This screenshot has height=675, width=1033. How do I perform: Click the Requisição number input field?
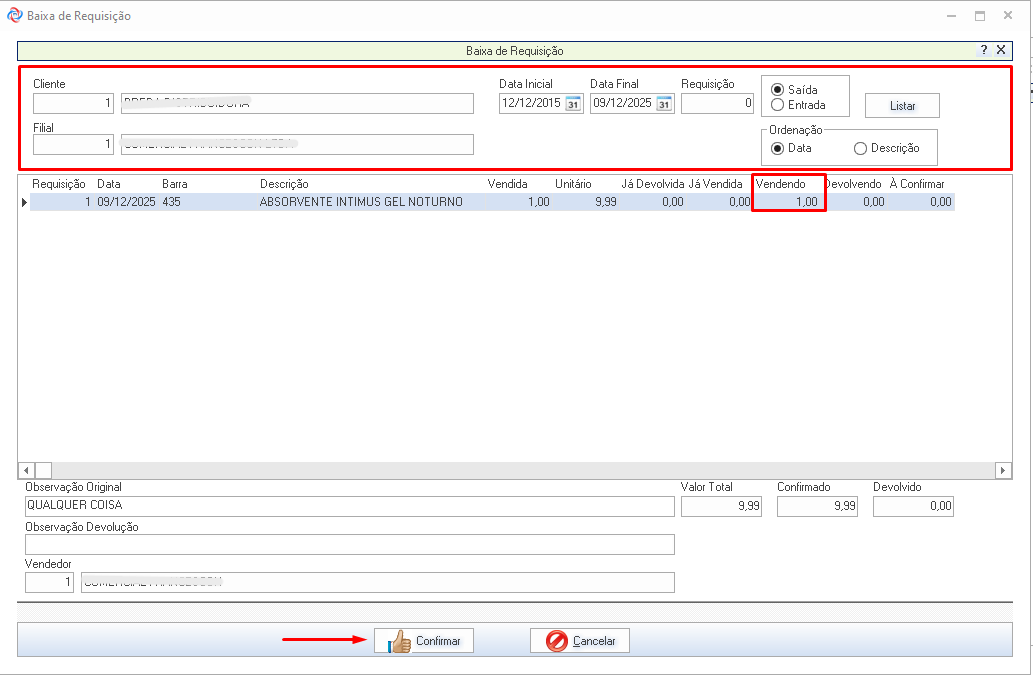[x=717, y=104]
